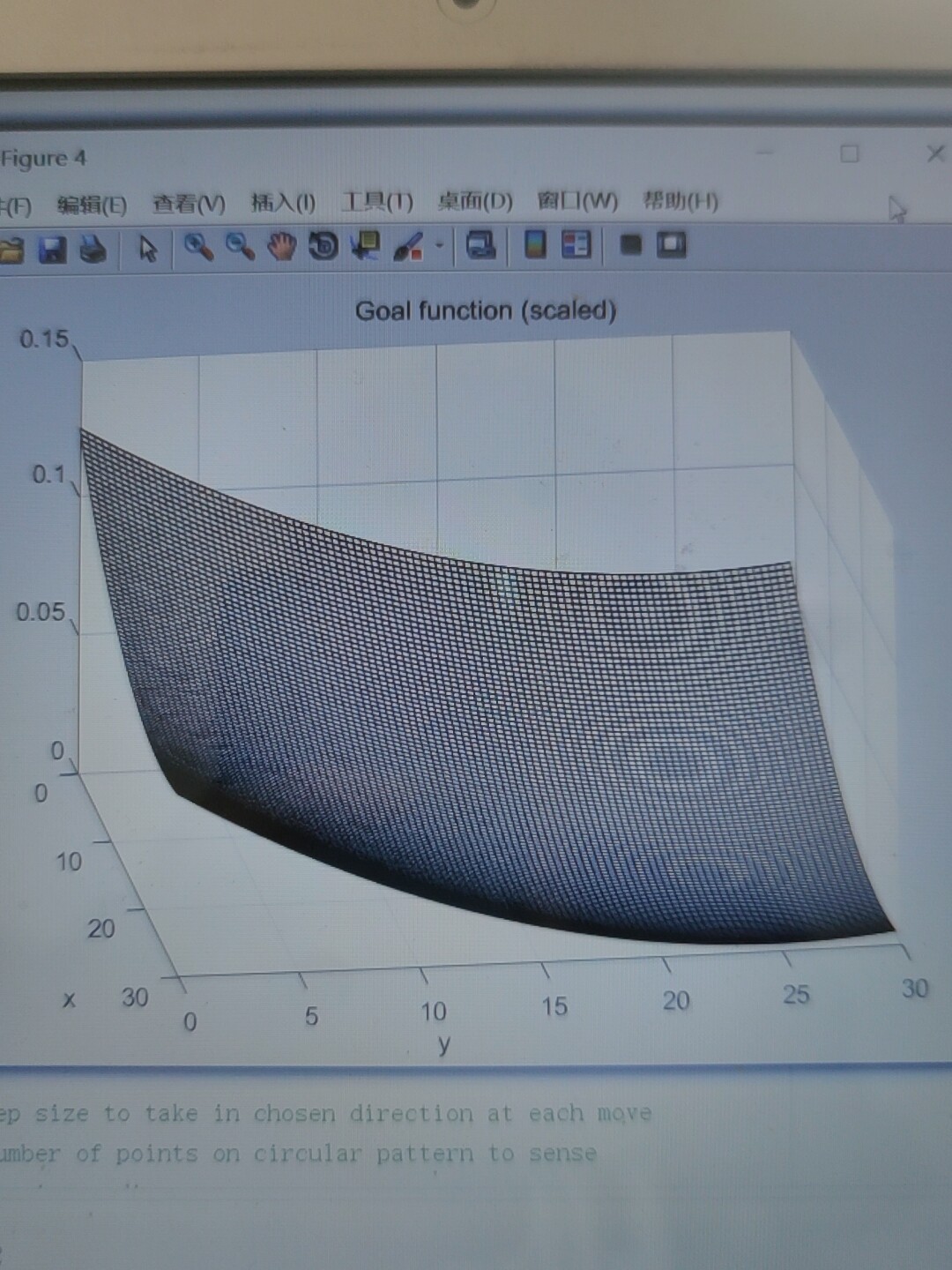The height and width of the screenshot is (1270, 952).
Task: Activate the Zoom In tool
Action: point(198,247)
